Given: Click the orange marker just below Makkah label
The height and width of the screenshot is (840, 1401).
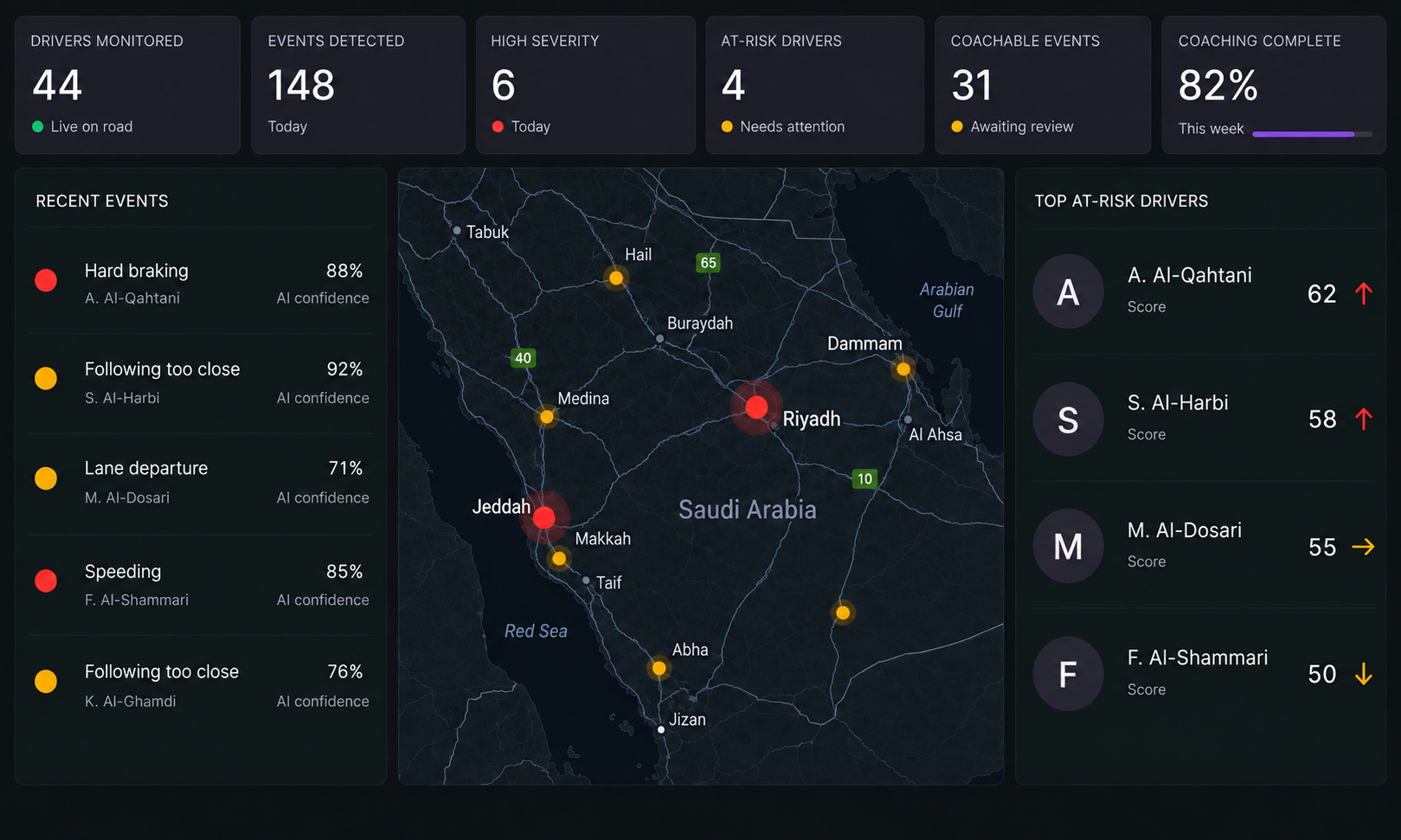Looking at the screenshot, I should coord(559,559).
